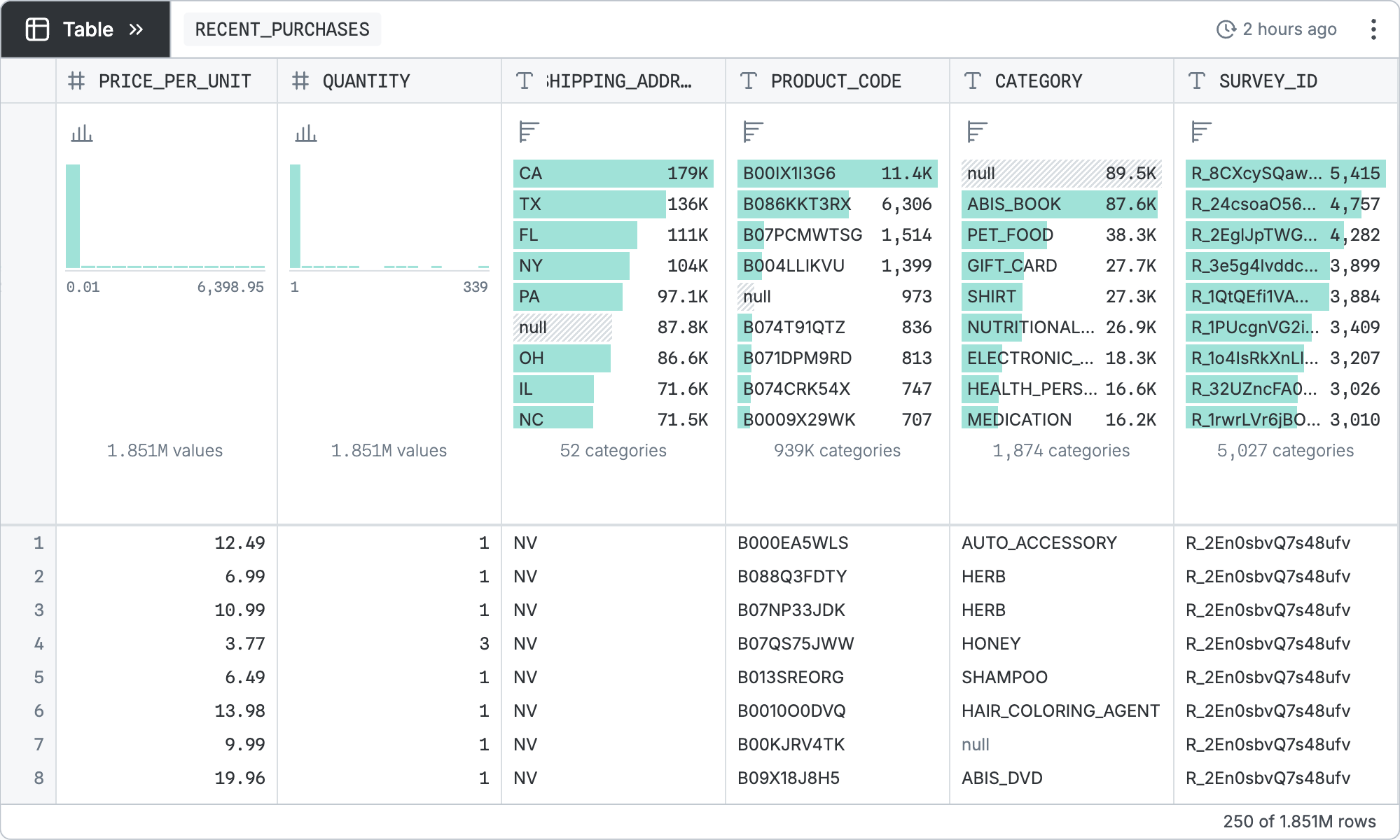This screenshot has width=1400, height=840.
Task: Click sort bars icon in PRODUCT_CODE column
Action: (753, 132)
